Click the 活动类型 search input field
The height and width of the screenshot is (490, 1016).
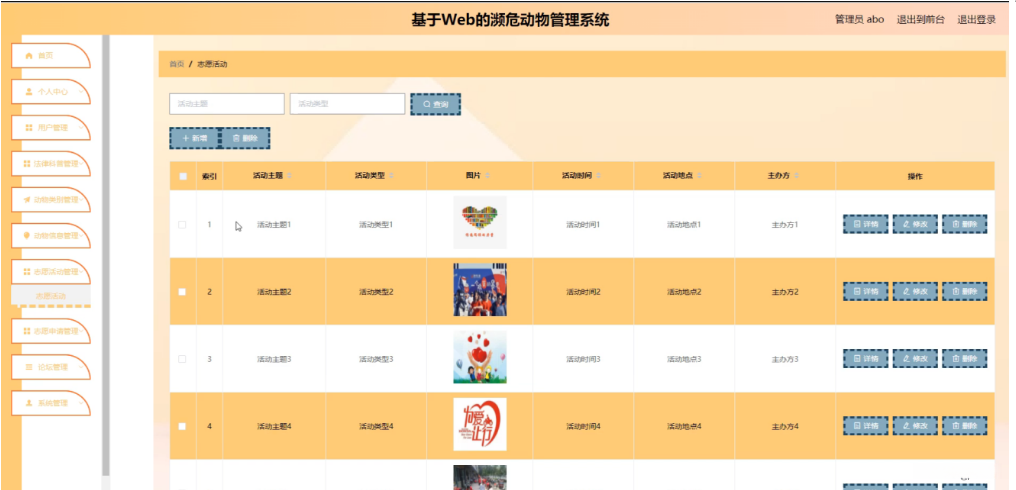(347, 104)
